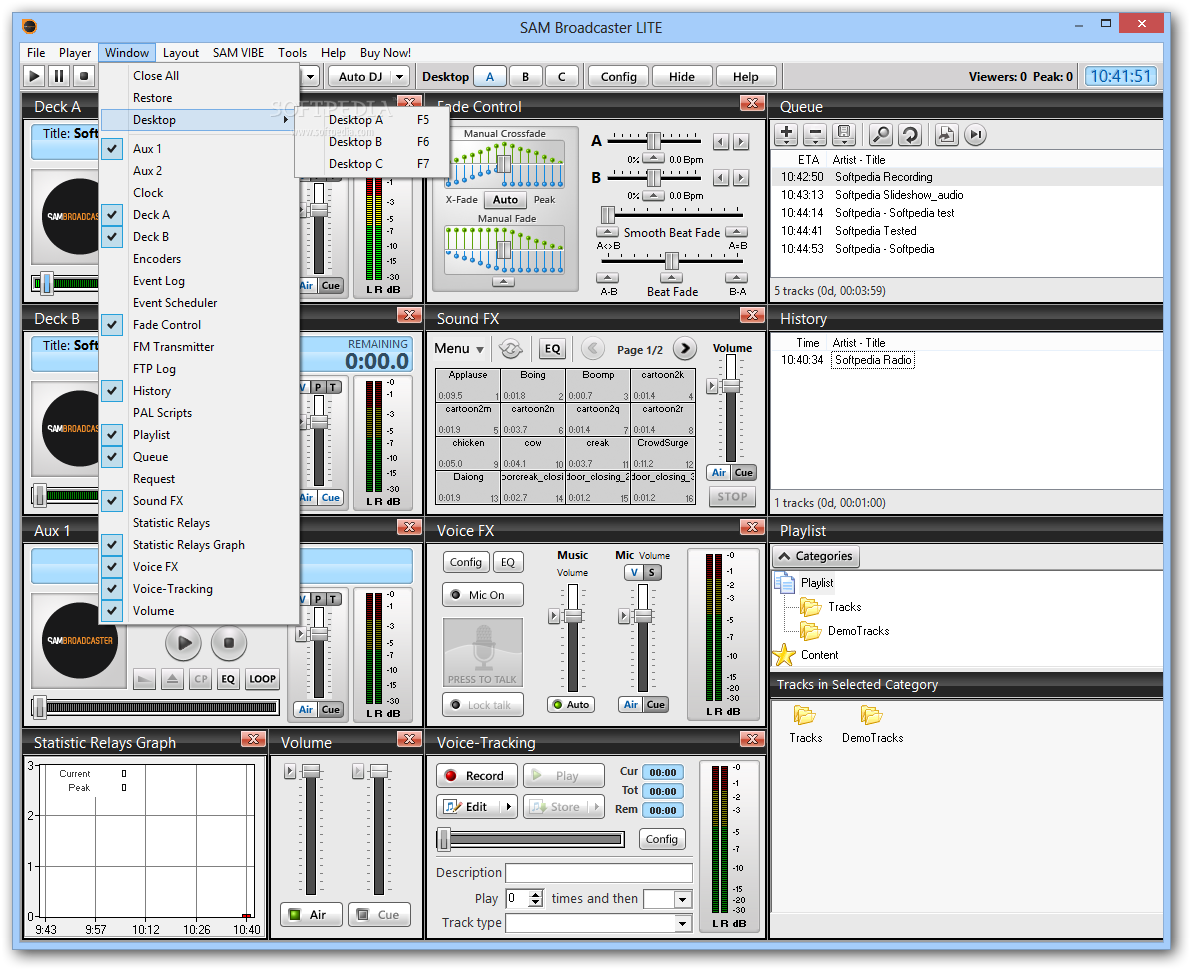Click the main toolbar Play button
The image size is (1191, 970).
[34, 76]
